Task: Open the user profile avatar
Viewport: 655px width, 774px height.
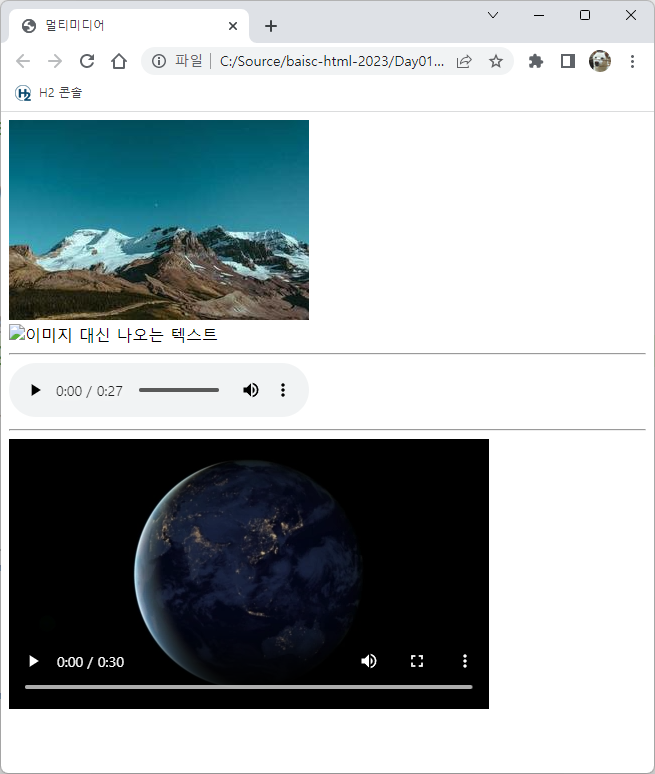Action: pyautogui.click(x=600, y=61)
